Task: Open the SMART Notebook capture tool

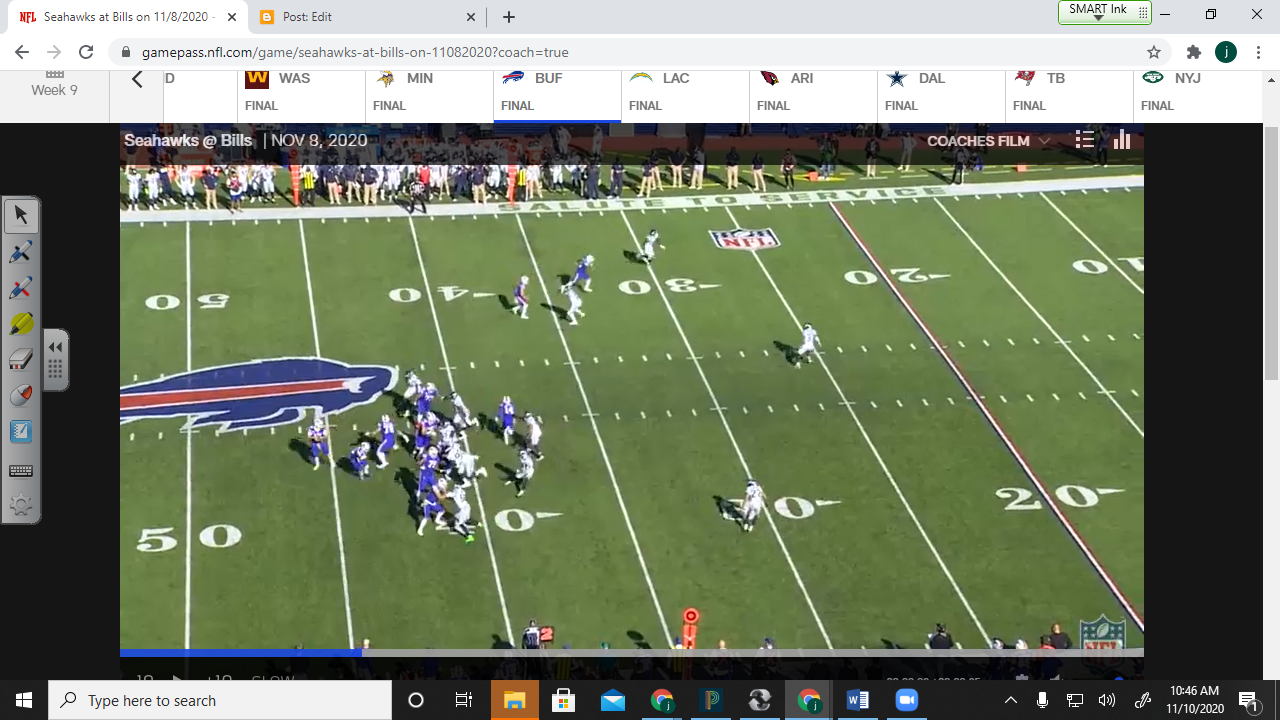Action: pos(21,432)
